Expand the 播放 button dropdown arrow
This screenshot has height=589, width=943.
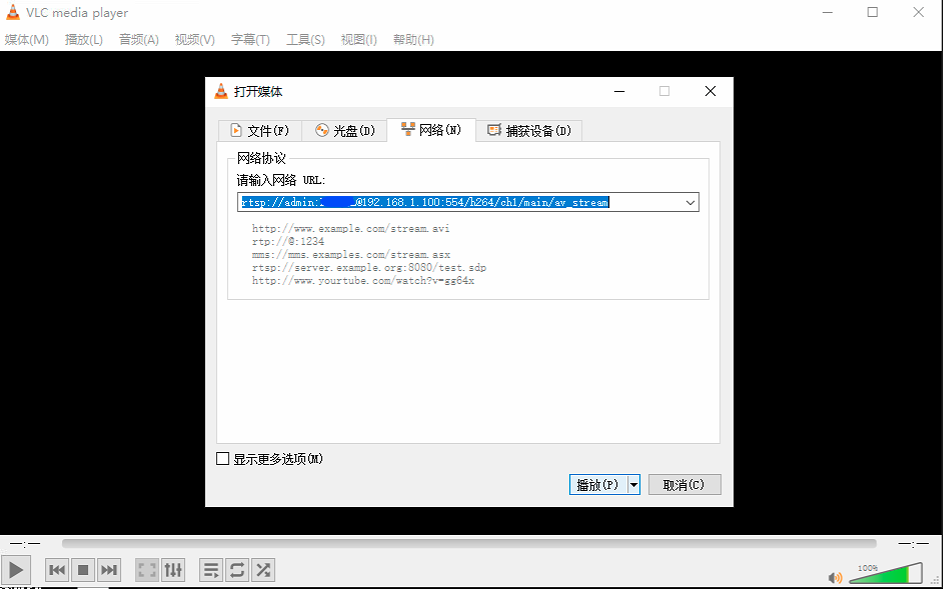(x=634, y=485)
